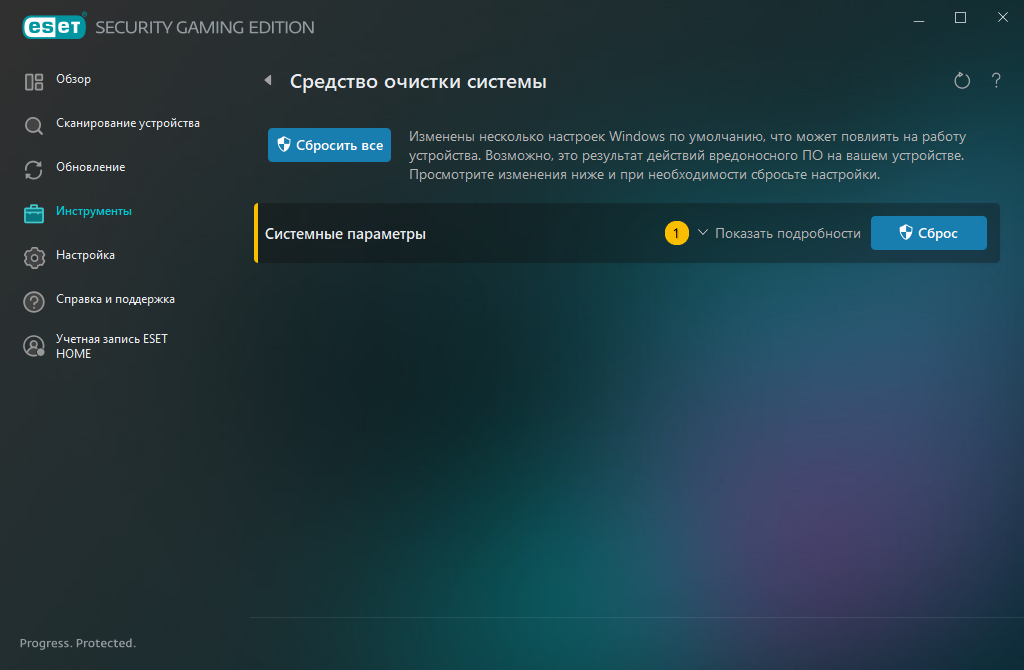Expand Показать подробности
The height and width of the screenshot is (670, 1024).
point(779,233)
